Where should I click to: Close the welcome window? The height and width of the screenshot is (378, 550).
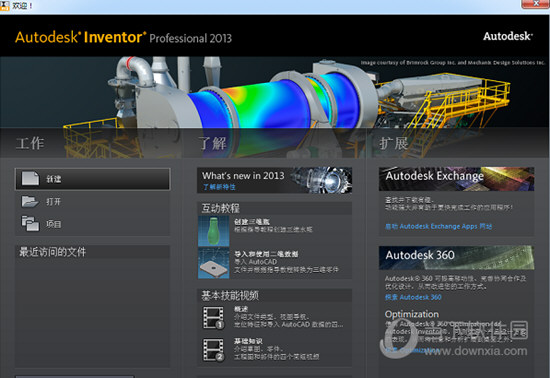[x=536, y=4]
